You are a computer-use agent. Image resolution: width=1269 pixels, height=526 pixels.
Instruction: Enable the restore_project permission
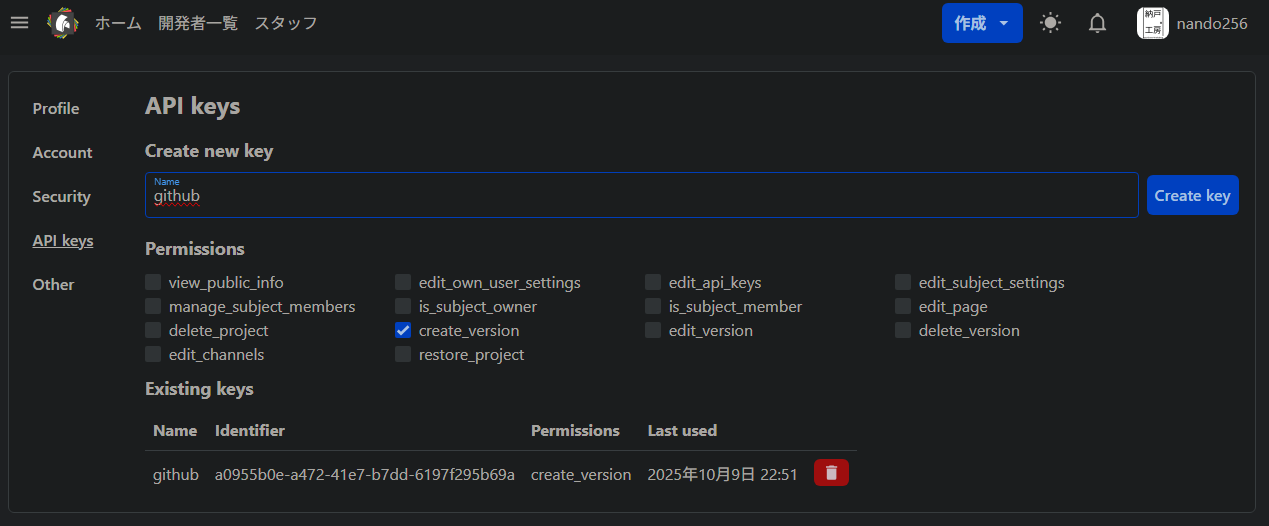pyautogui.click(x=403, y=354)
